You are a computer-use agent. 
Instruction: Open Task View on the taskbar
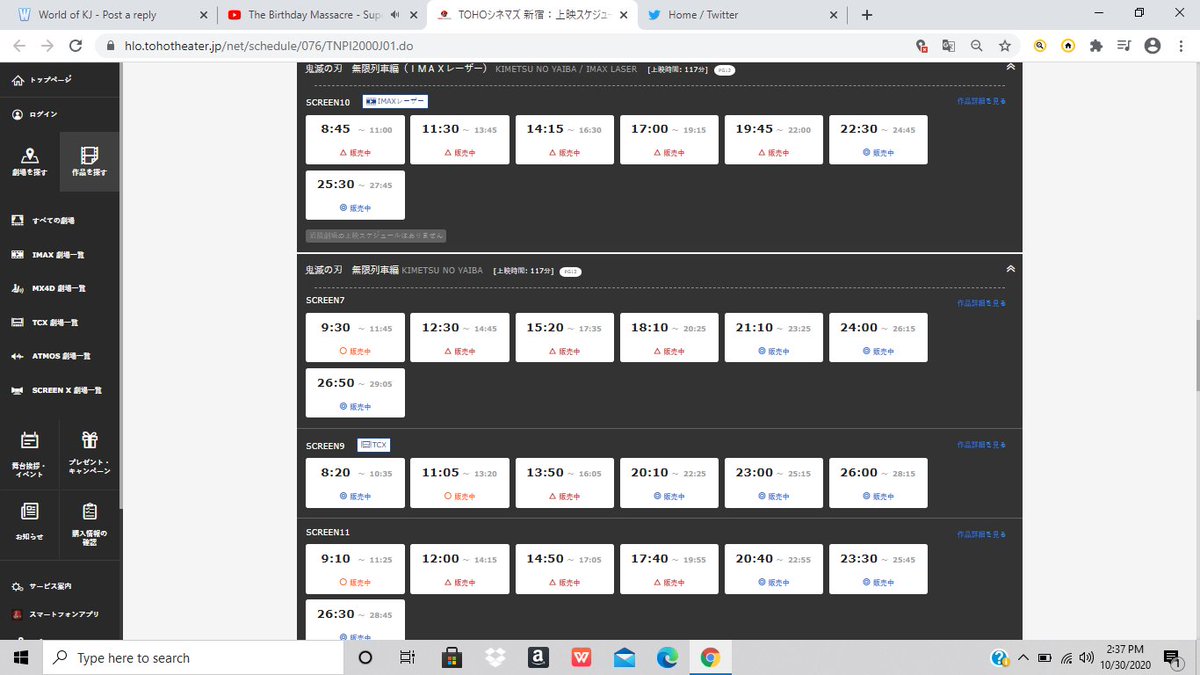407,658
